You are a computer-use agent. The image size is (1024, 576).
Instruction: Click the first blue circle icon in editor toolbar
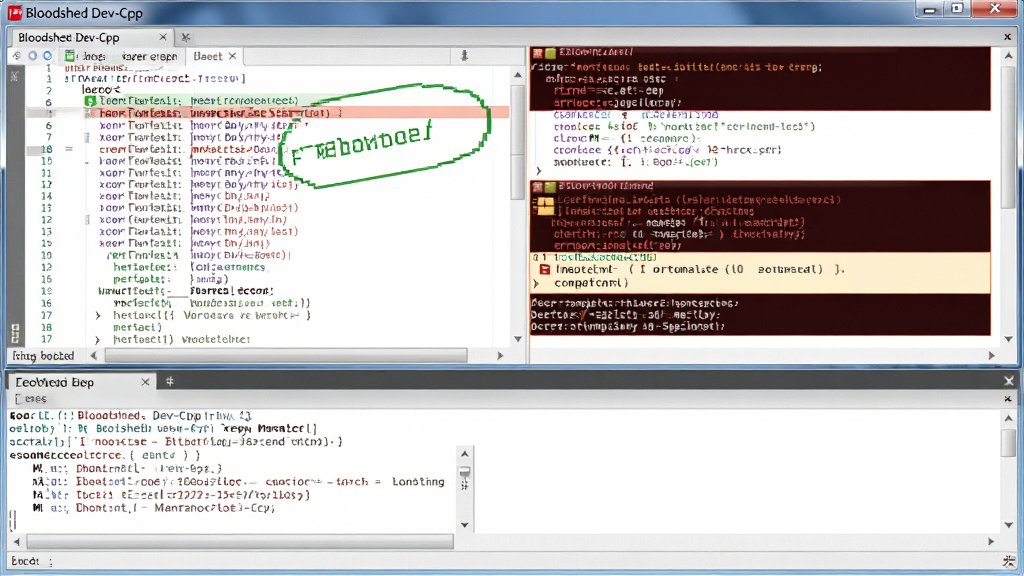click(32, 56)
